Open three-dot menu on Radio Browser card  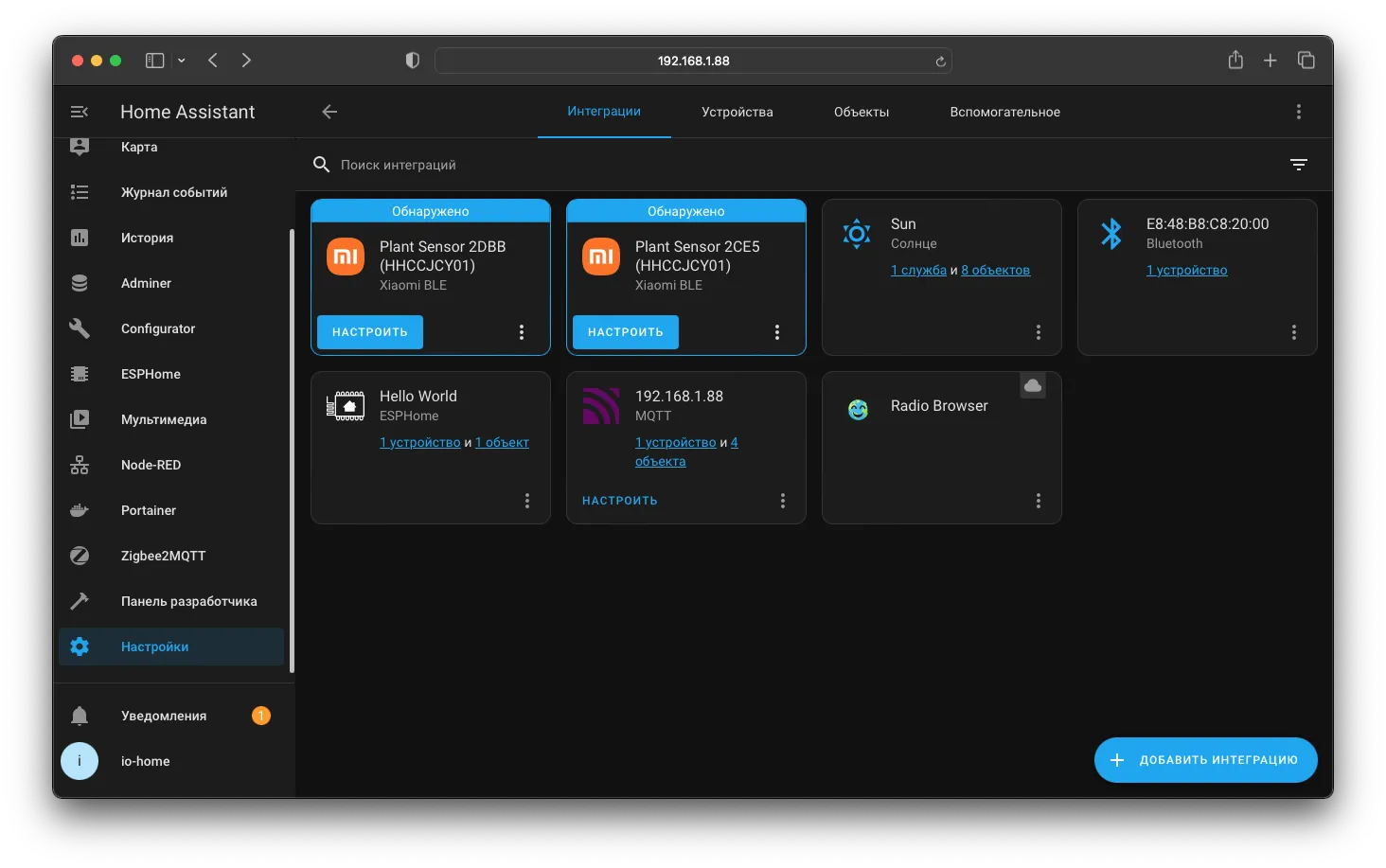click(1039, 501)
